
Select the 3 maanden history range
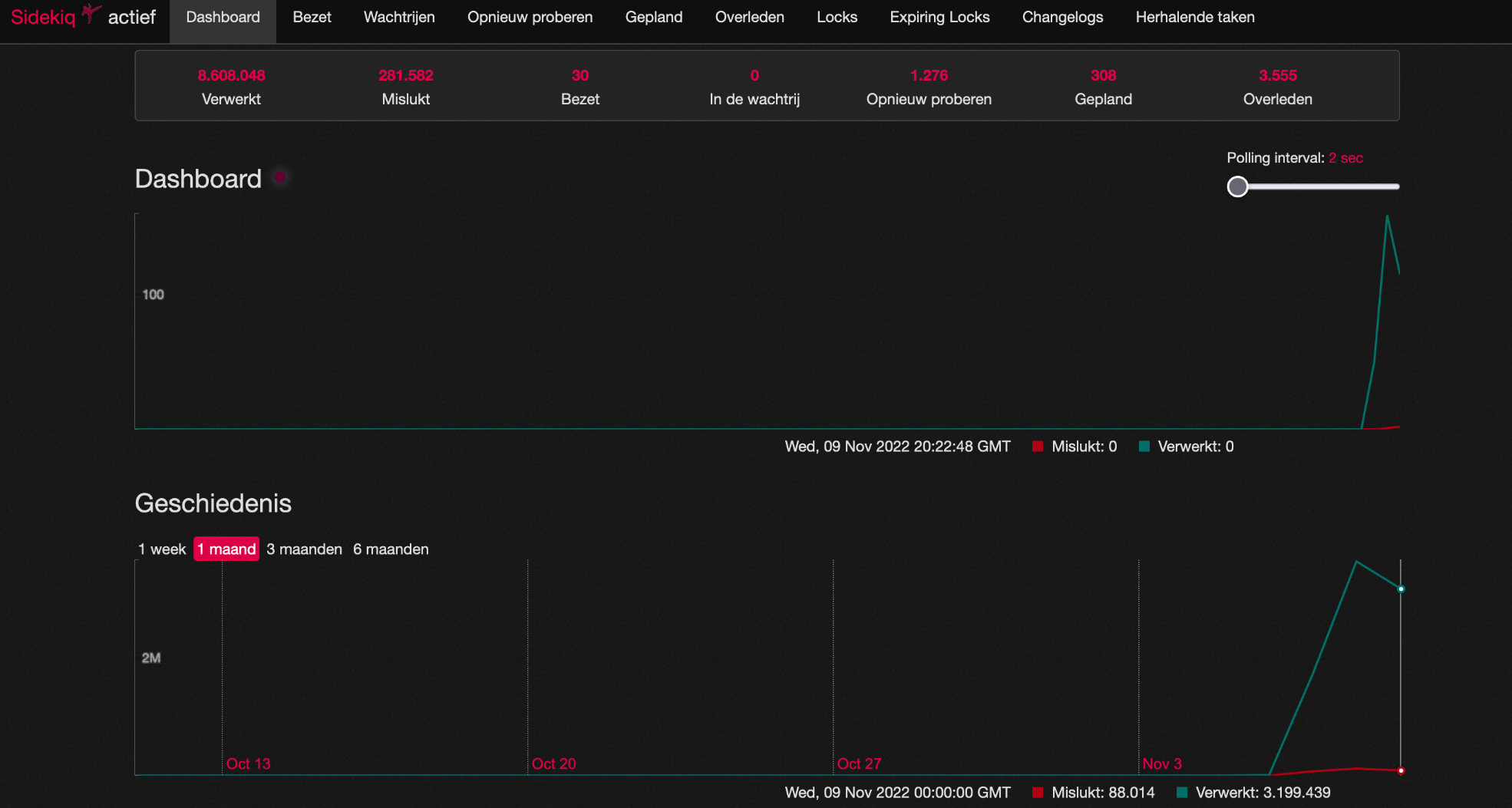(x=304, y=549)
